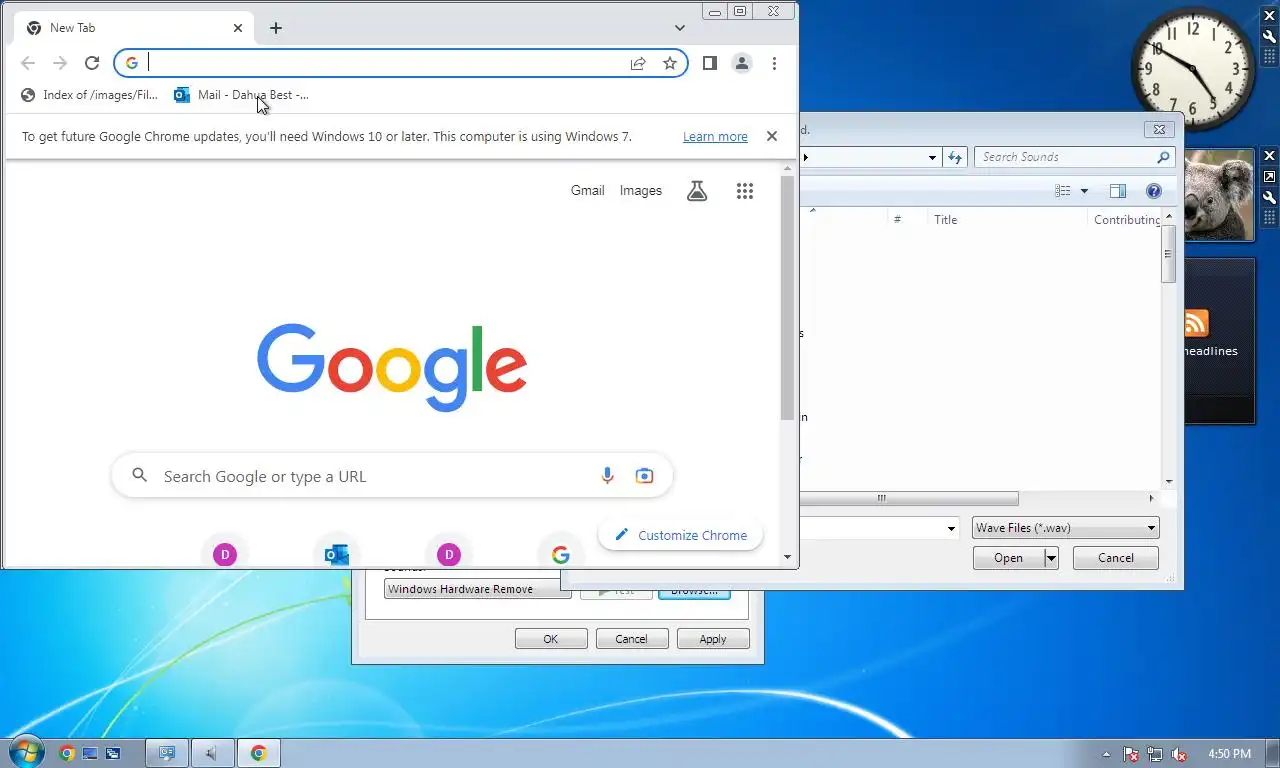Click Chrome's forward navigation arrow
This screenshot has height=768, width=1280.
point(60,63)
